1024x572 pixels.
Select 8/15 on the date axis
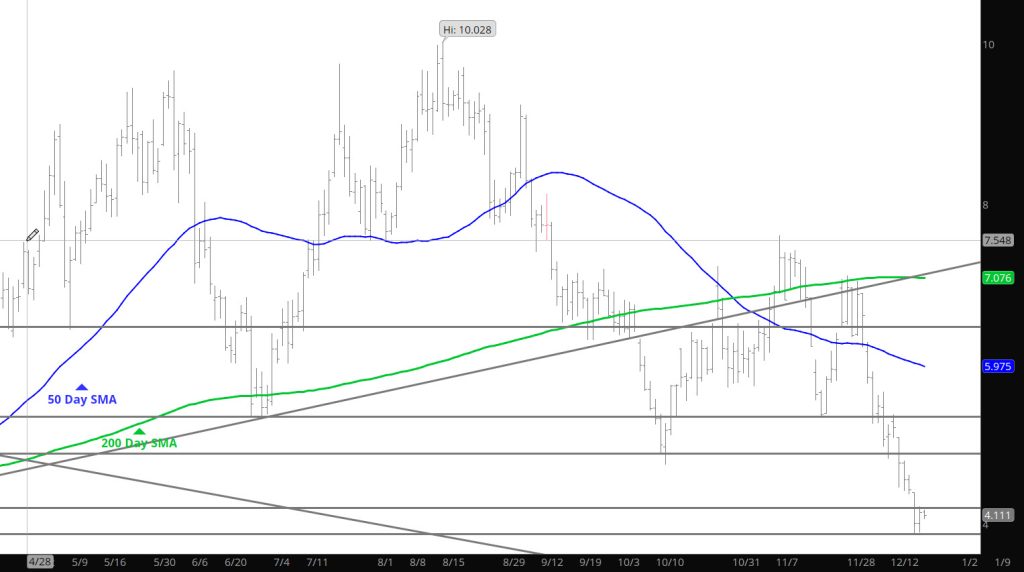453,563
